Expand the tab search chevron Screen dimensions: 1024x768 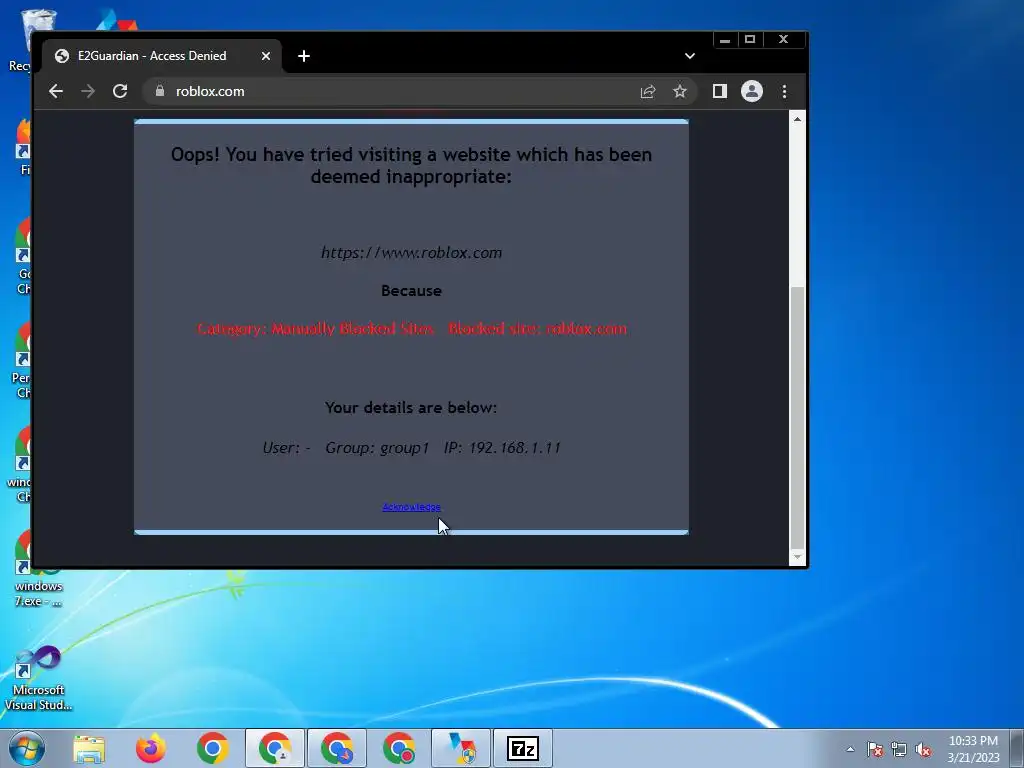pyautogui.click(x=690, y=56)
